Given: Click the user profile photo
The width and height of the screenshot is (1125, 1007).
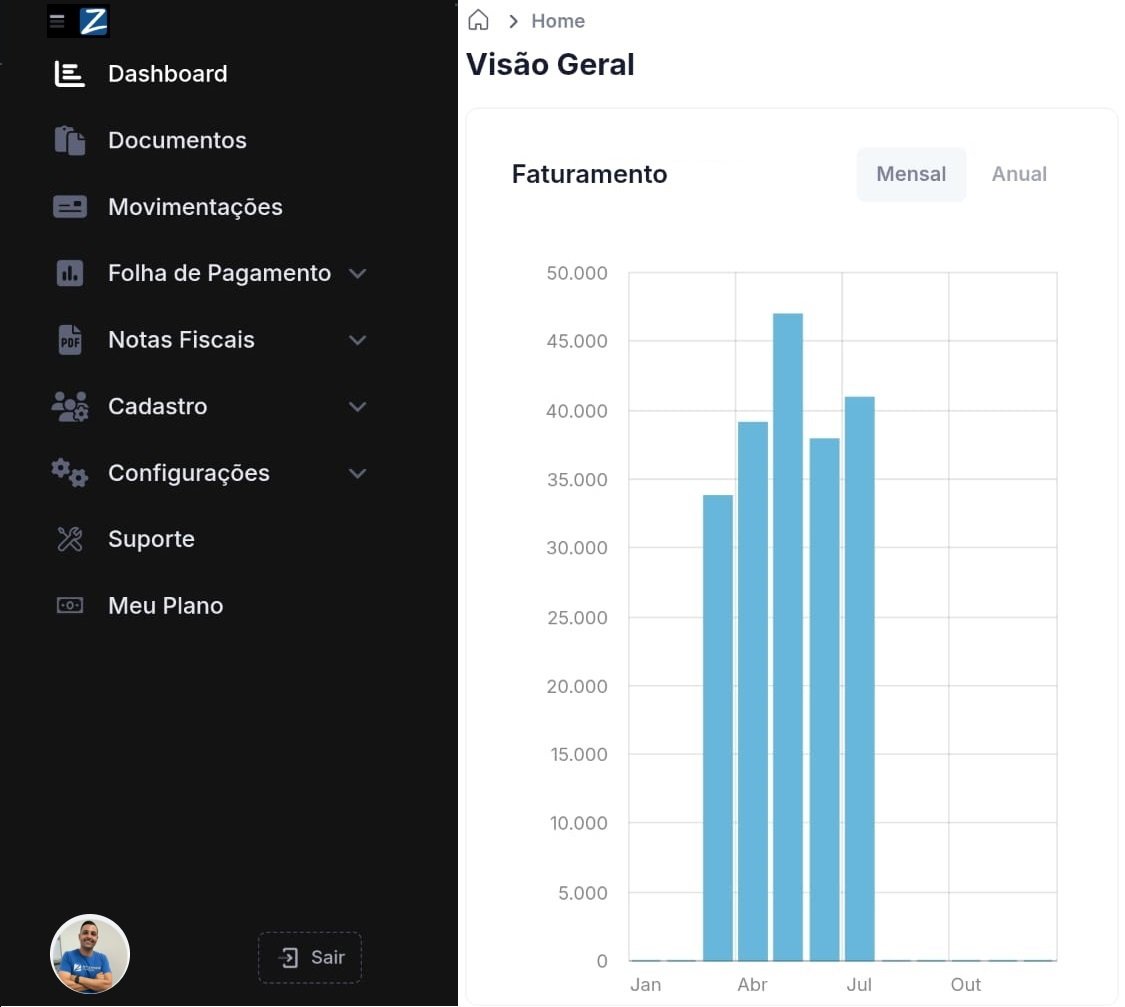Looking at the screenshot, I should (x=90, y=954).
